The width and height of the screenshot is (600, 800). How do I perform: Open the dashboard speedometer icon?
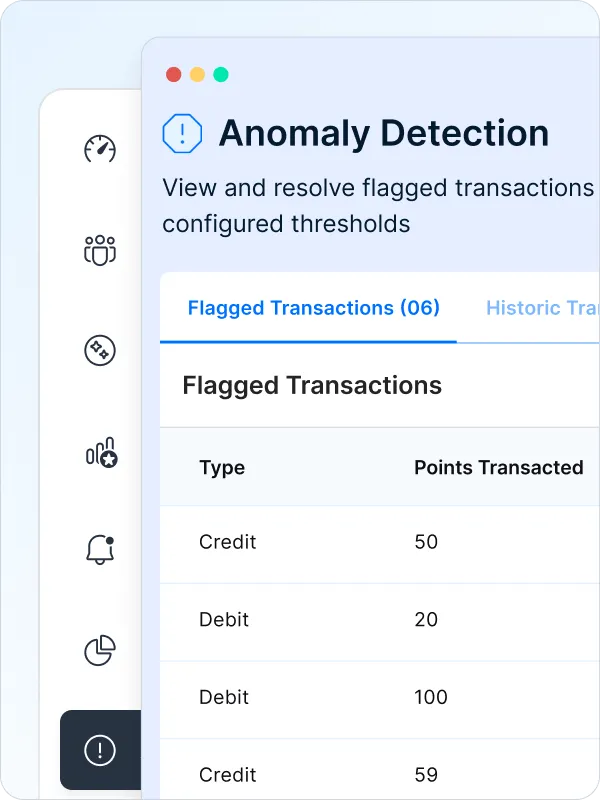[100, 148]
